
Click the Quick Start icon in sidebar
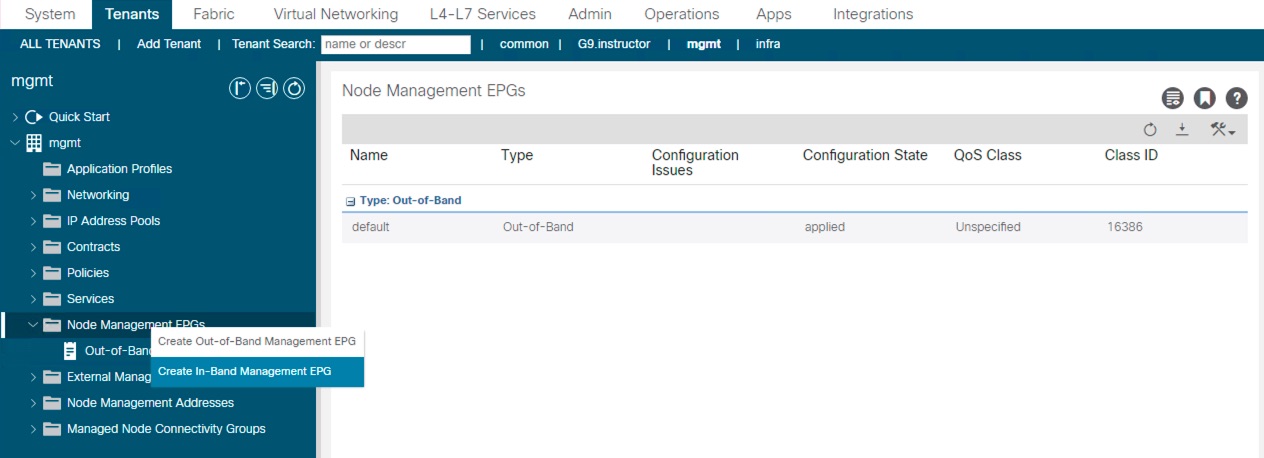point(34,117)
